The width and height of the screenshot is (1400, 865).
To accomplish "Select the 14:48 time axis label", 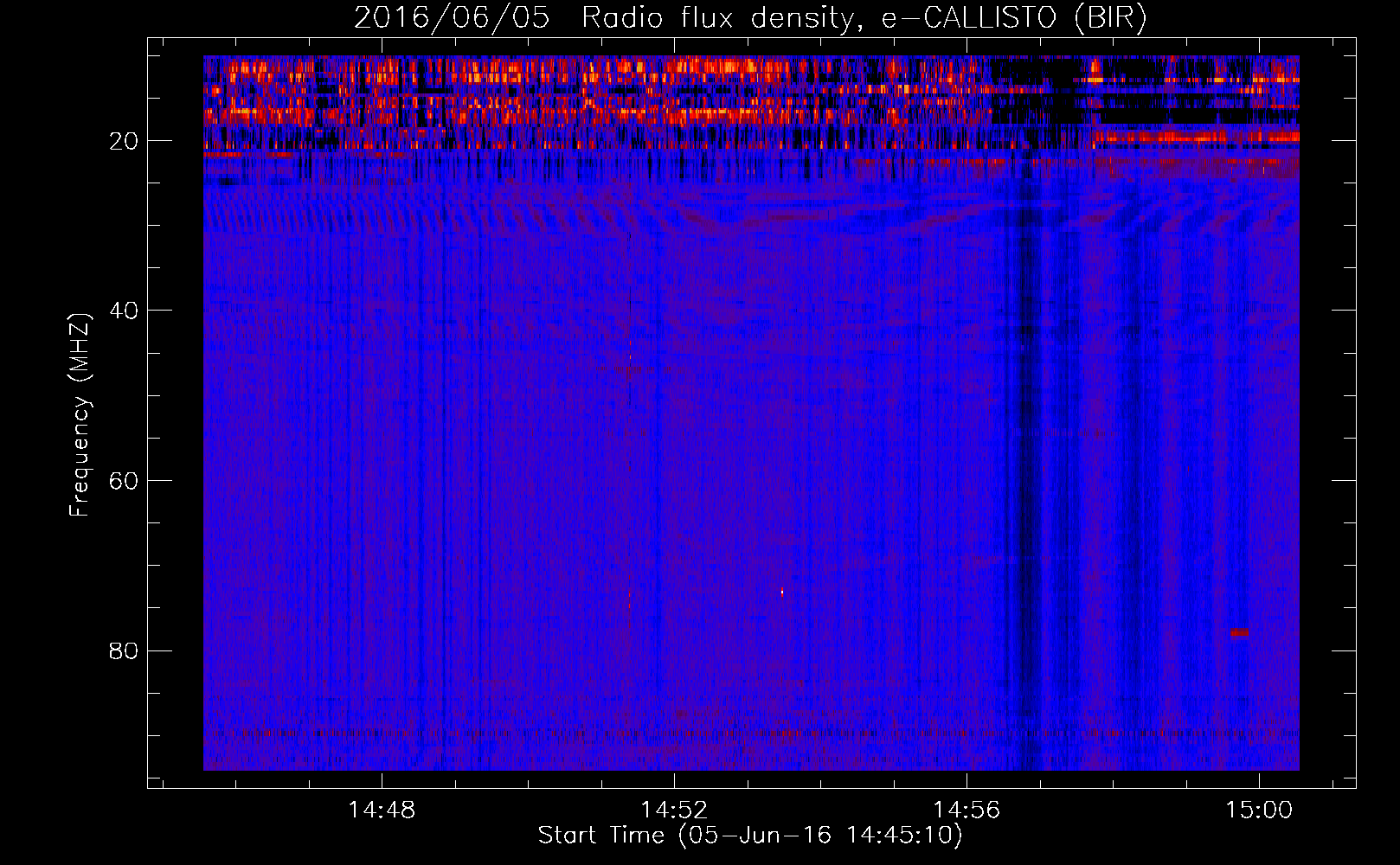I will pyautogui.click(x=381, y=810).
